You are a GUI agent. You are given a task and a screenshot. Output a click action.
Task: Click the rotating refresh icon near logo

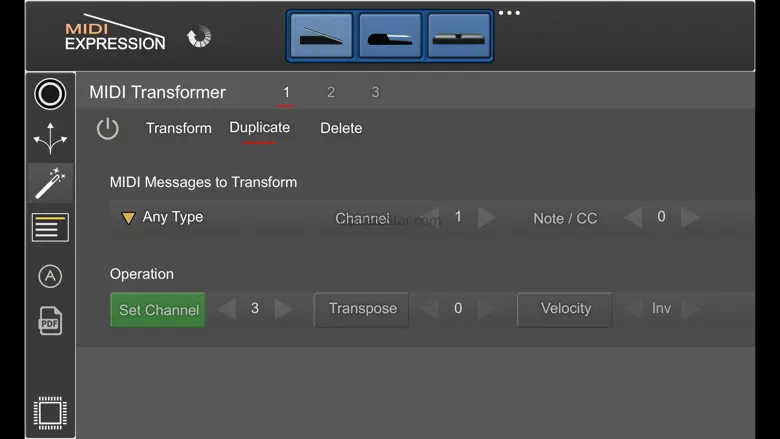coord(199,37)
